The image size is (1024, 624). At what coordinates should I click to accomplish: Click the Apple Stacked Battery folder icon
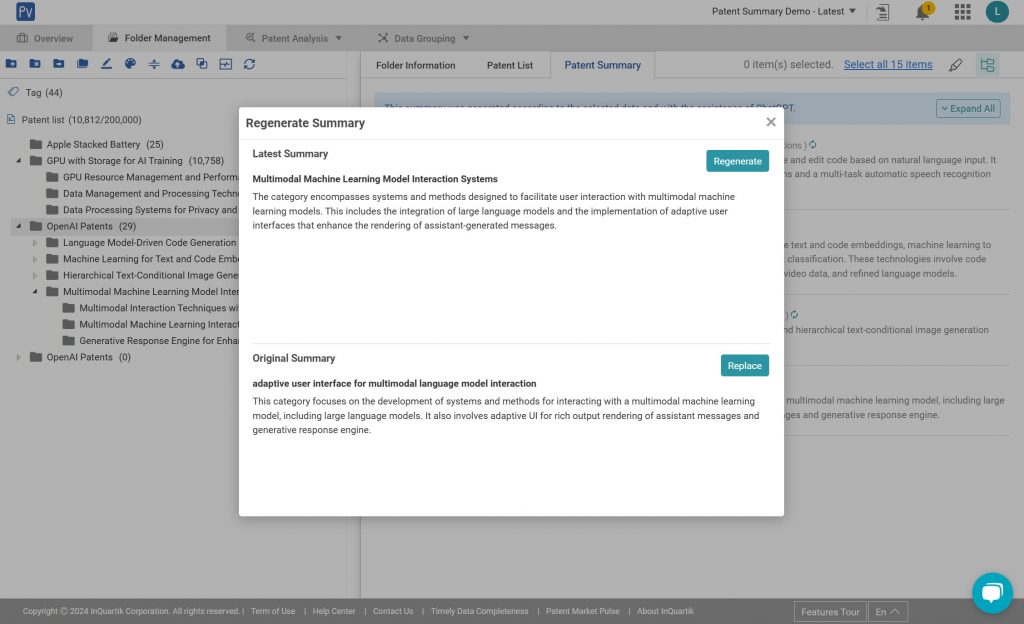click(x=36, y=144)
